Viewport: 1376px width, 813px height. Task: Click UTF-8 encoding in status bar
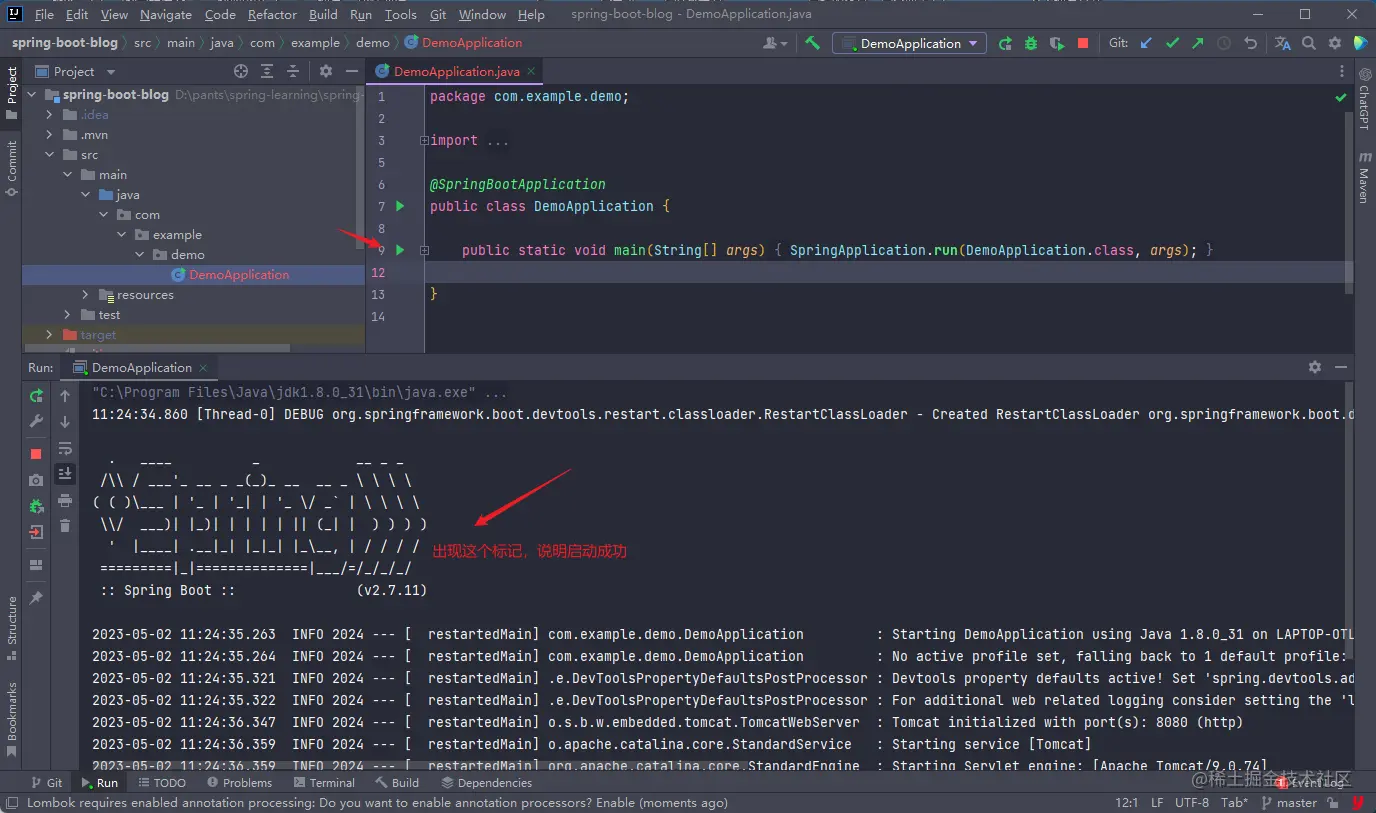tap(1191, 802)
